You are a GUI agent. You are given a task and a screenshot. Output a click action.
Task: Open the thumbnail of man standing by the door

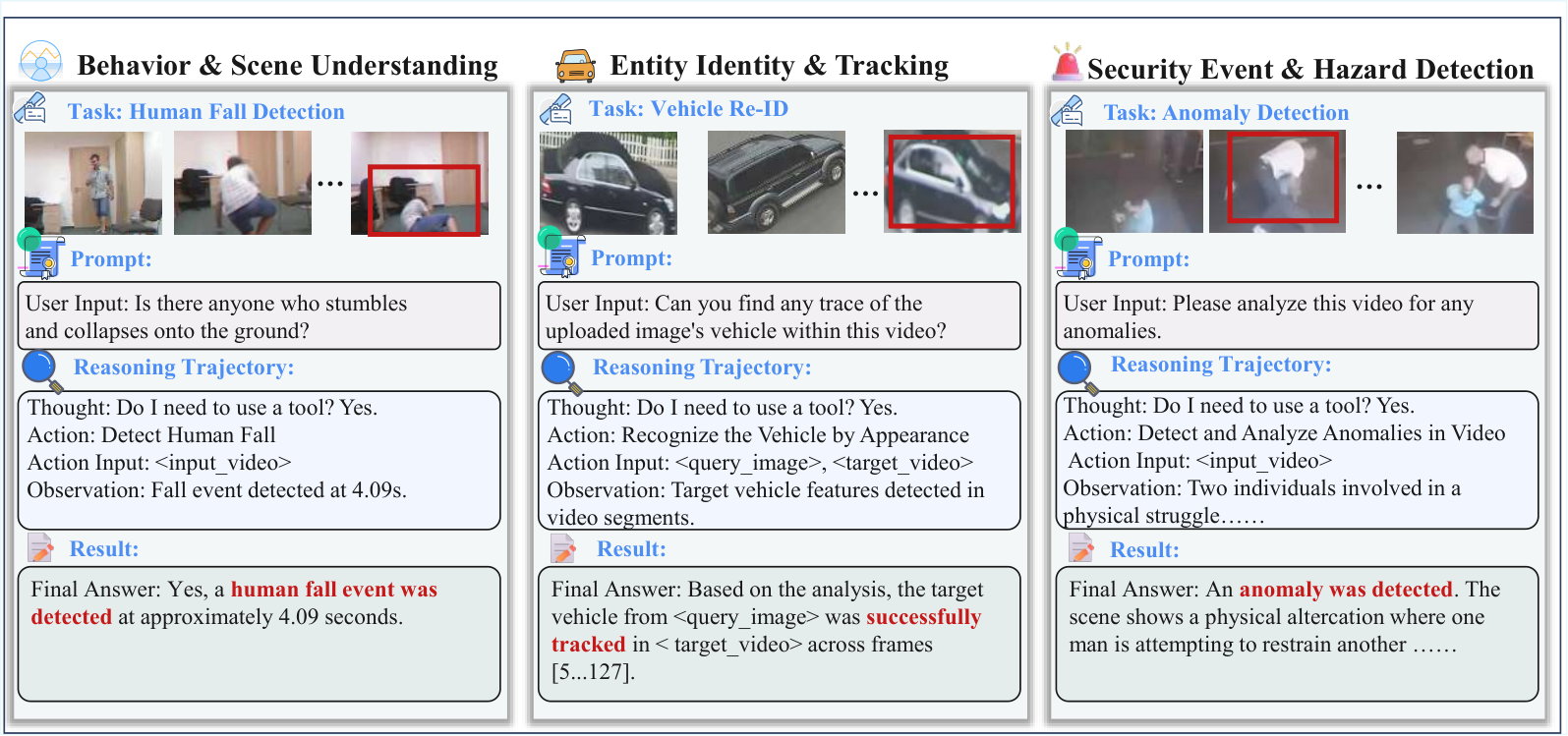93,183
